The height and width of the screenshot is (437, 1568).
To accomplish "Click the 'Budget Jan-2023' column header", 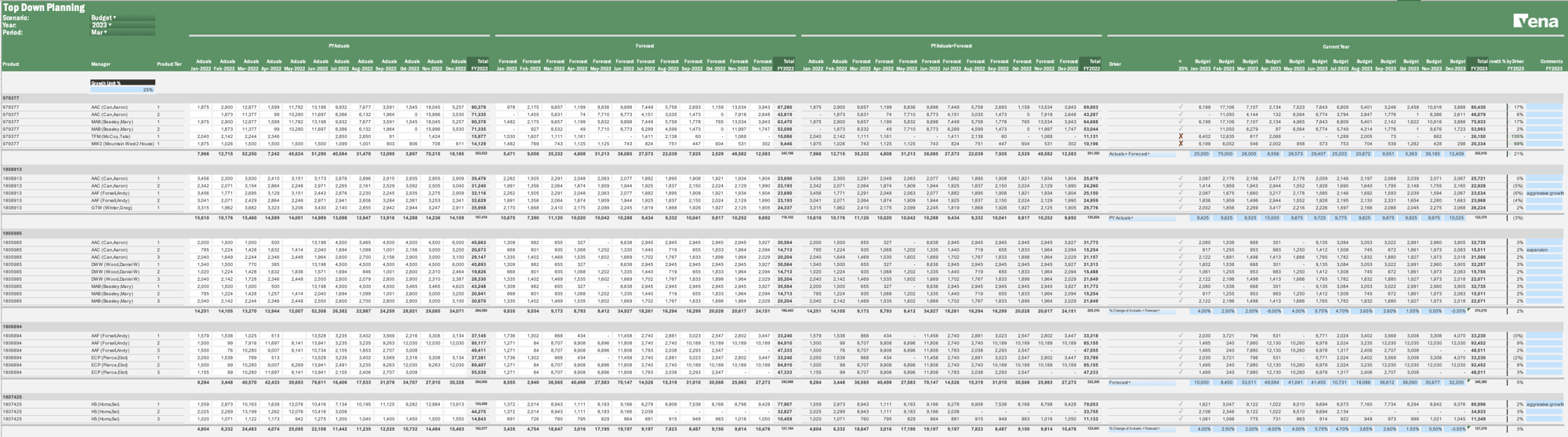I will (x=1200, y=64).
